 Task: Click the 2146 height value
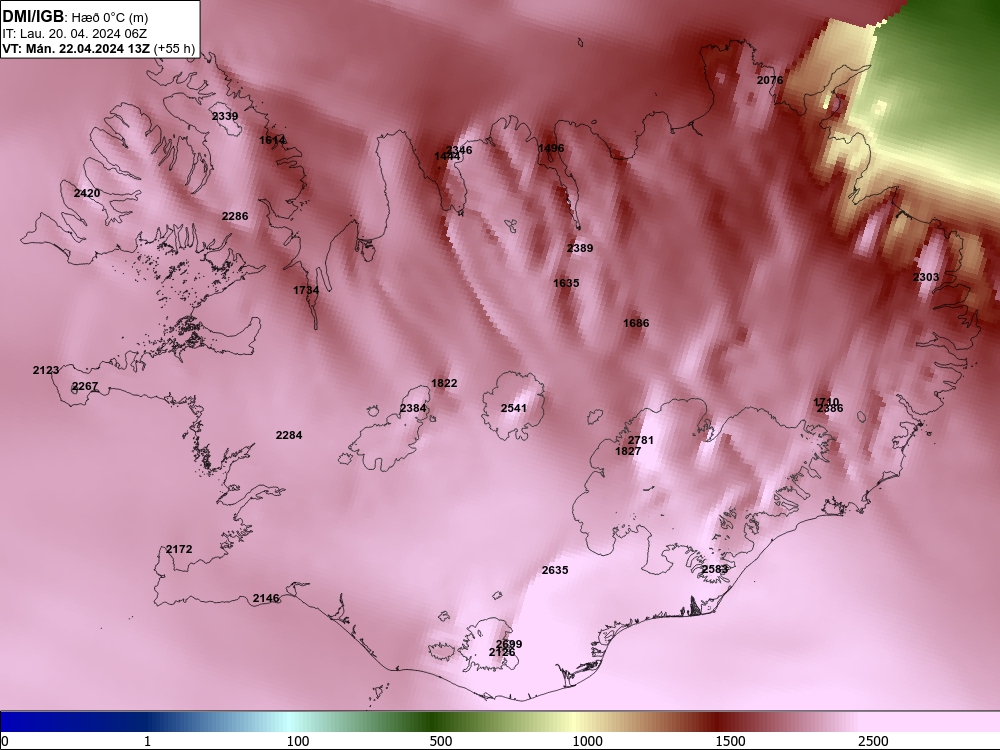(266, 598)
